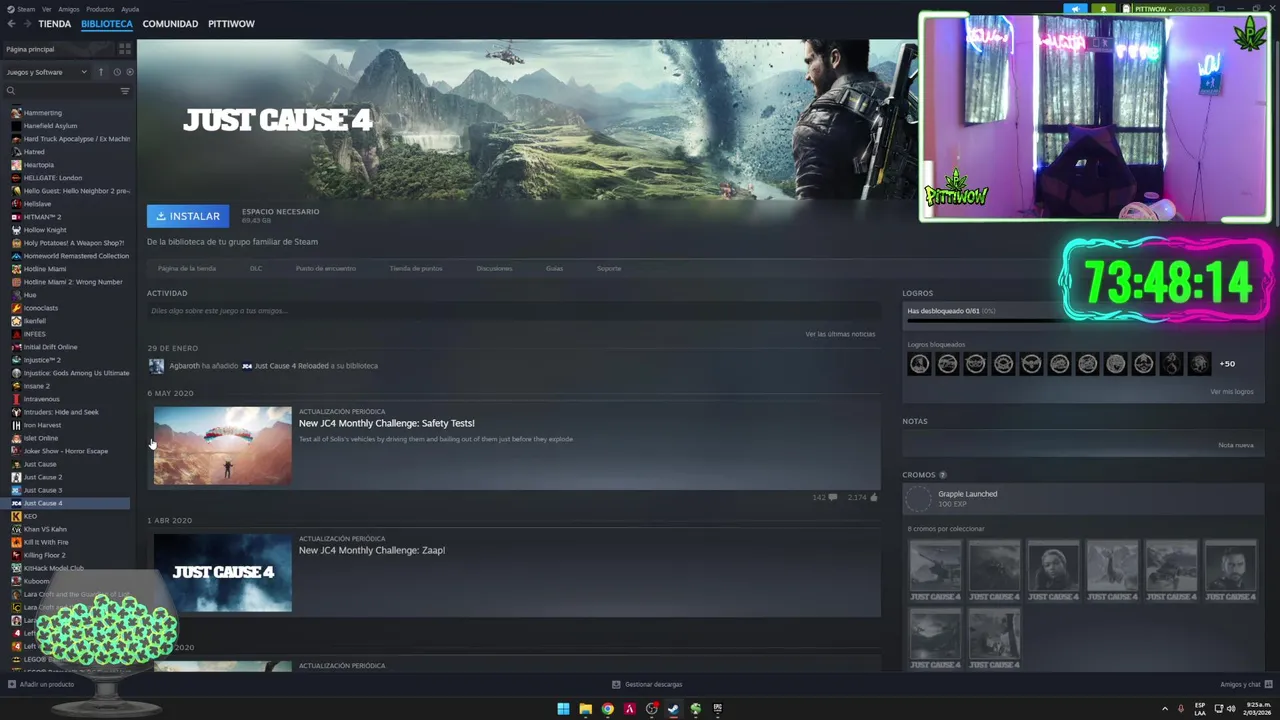Sort library with the up-arrow icon

pyautogui.click(x=101, y=72)
